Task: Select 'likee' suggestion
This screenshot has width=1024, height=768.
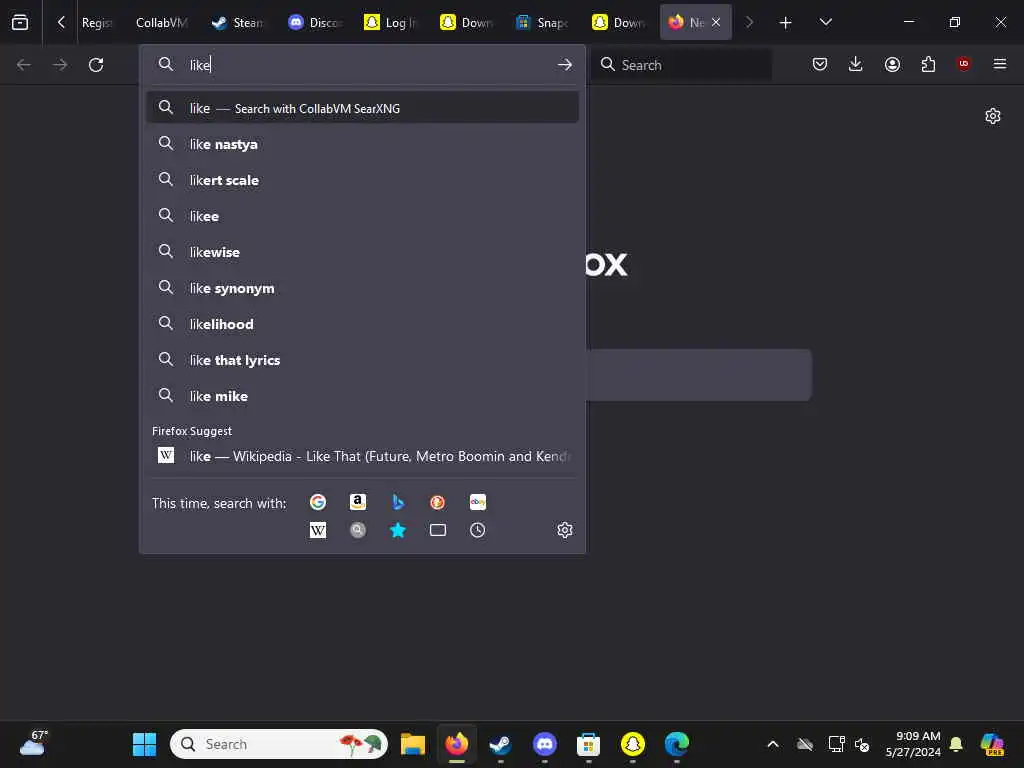Action: pyautogui.click(x=363, y=216)
